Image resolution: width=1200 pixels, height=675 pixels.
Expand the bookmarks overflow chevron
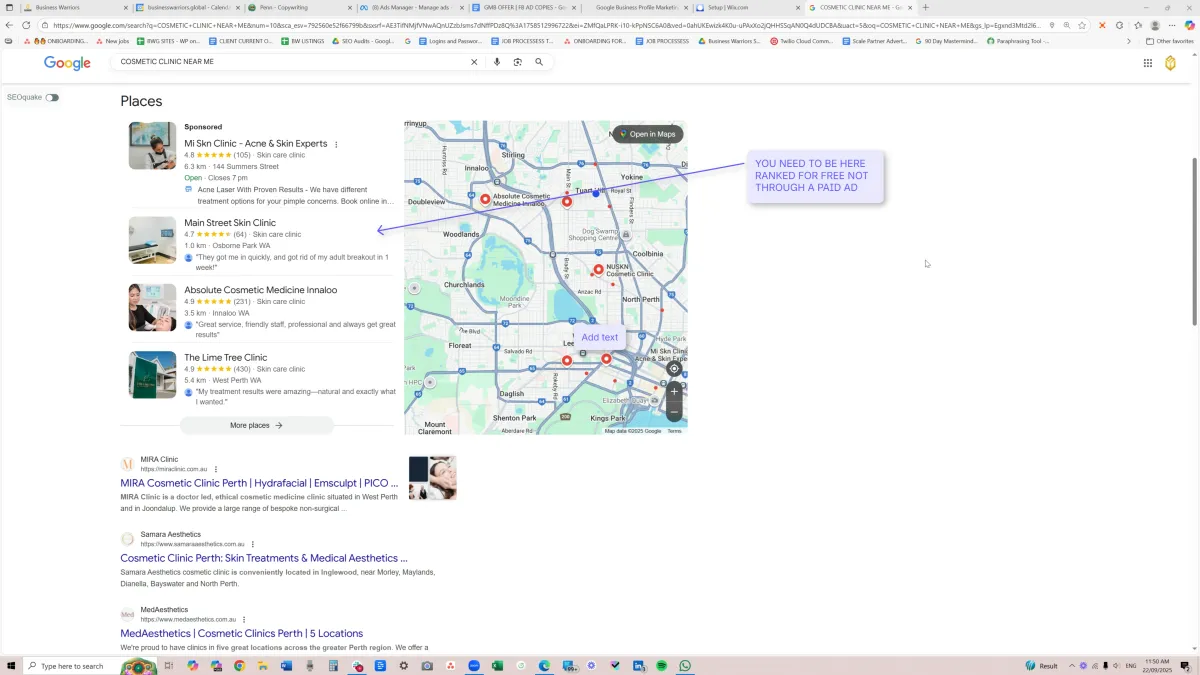pos(1129,41)
